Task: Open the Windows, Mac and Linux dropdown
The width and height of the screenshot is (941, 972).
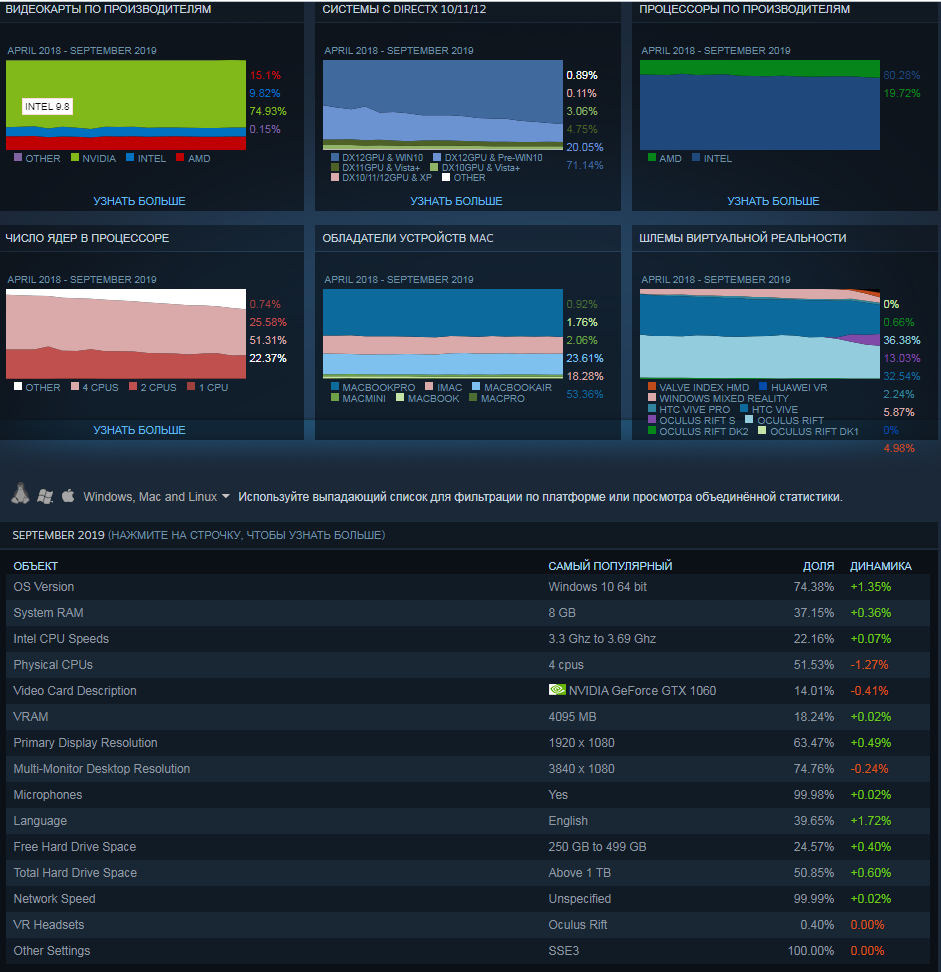Action: coord(156,497)
